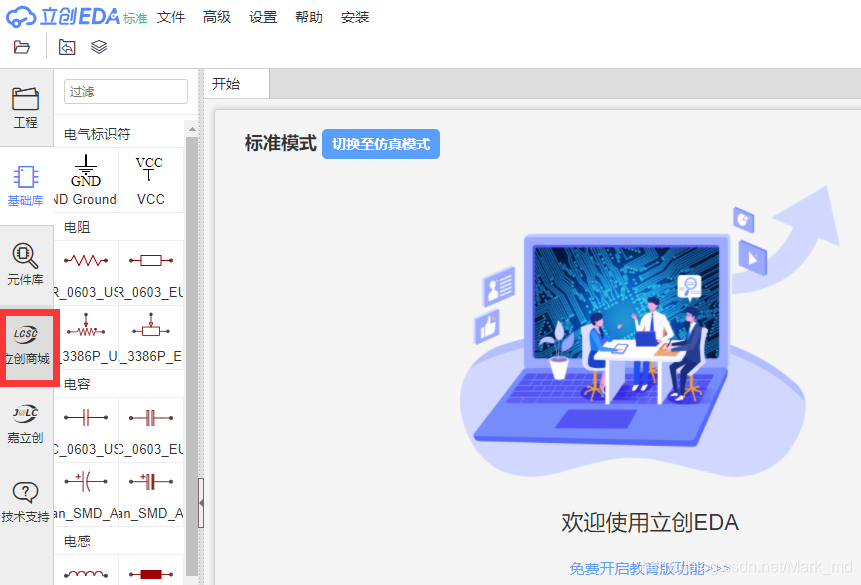Select the polarized capacitor EU symbol

[x=150, y=494]
